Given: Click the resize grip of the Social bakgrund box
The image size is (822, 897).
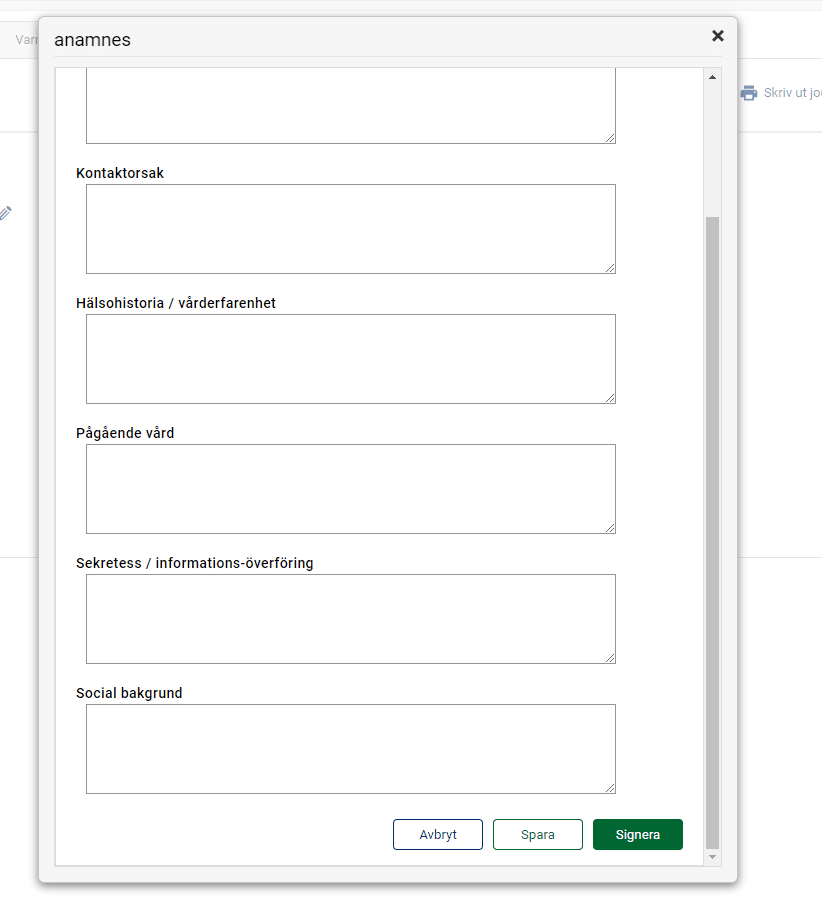Looking at the screenshot, I should click(610, 788).
